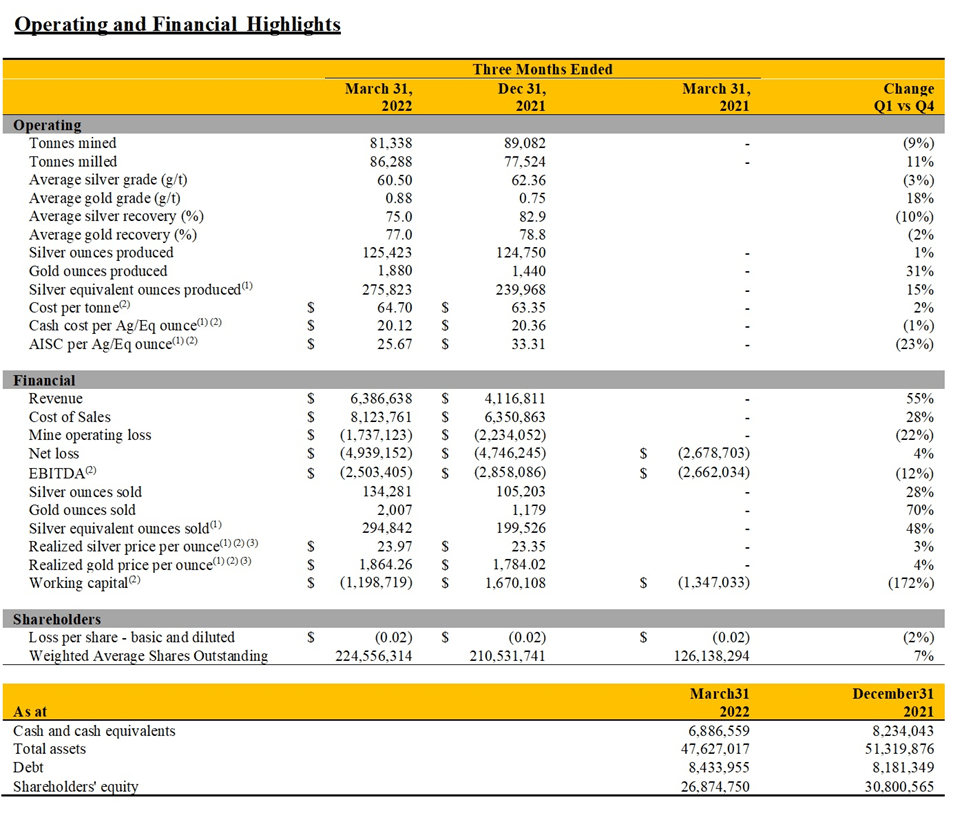Select mine operating loss (1,737,123)

coord(376,435)
